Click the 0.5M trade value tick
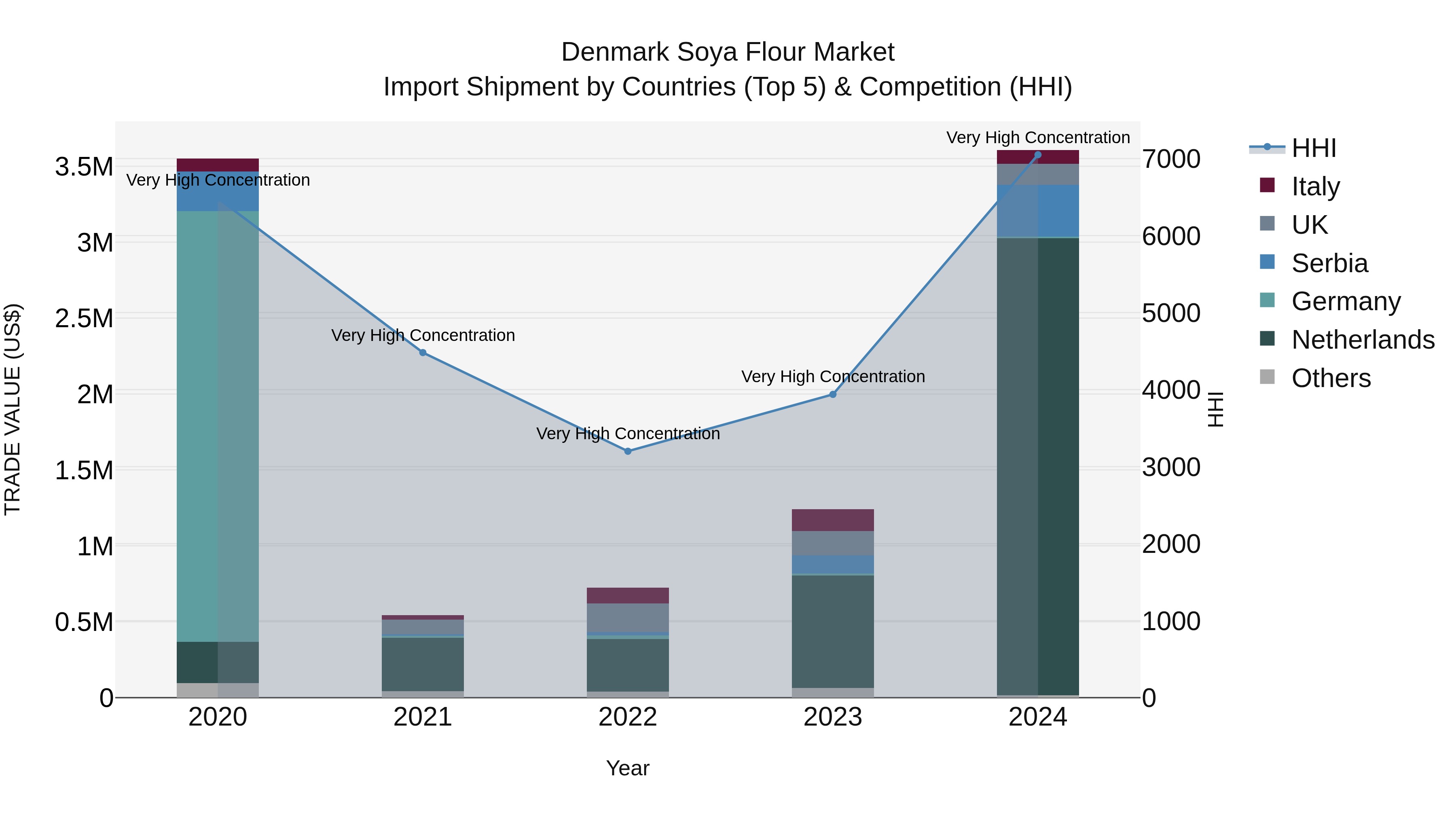The width and height of the screenshot is (1456, 819). pyautogui.click(x=84, y=622)
